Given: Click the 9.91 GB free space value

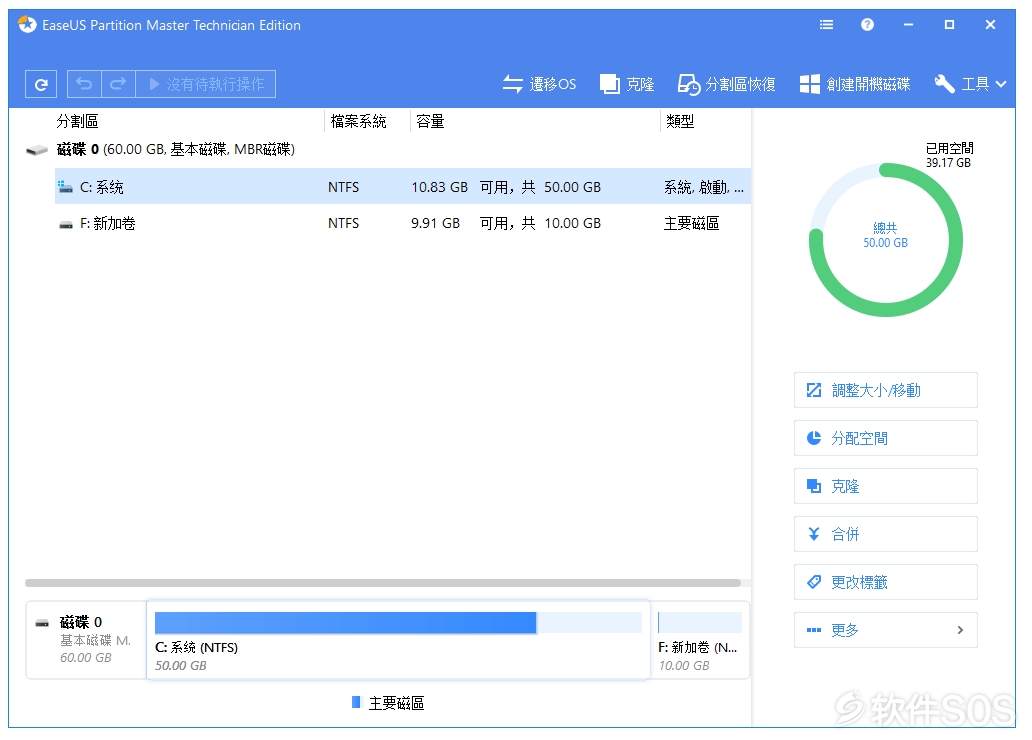Looking at the screenshot, I should tap(436, 224).
